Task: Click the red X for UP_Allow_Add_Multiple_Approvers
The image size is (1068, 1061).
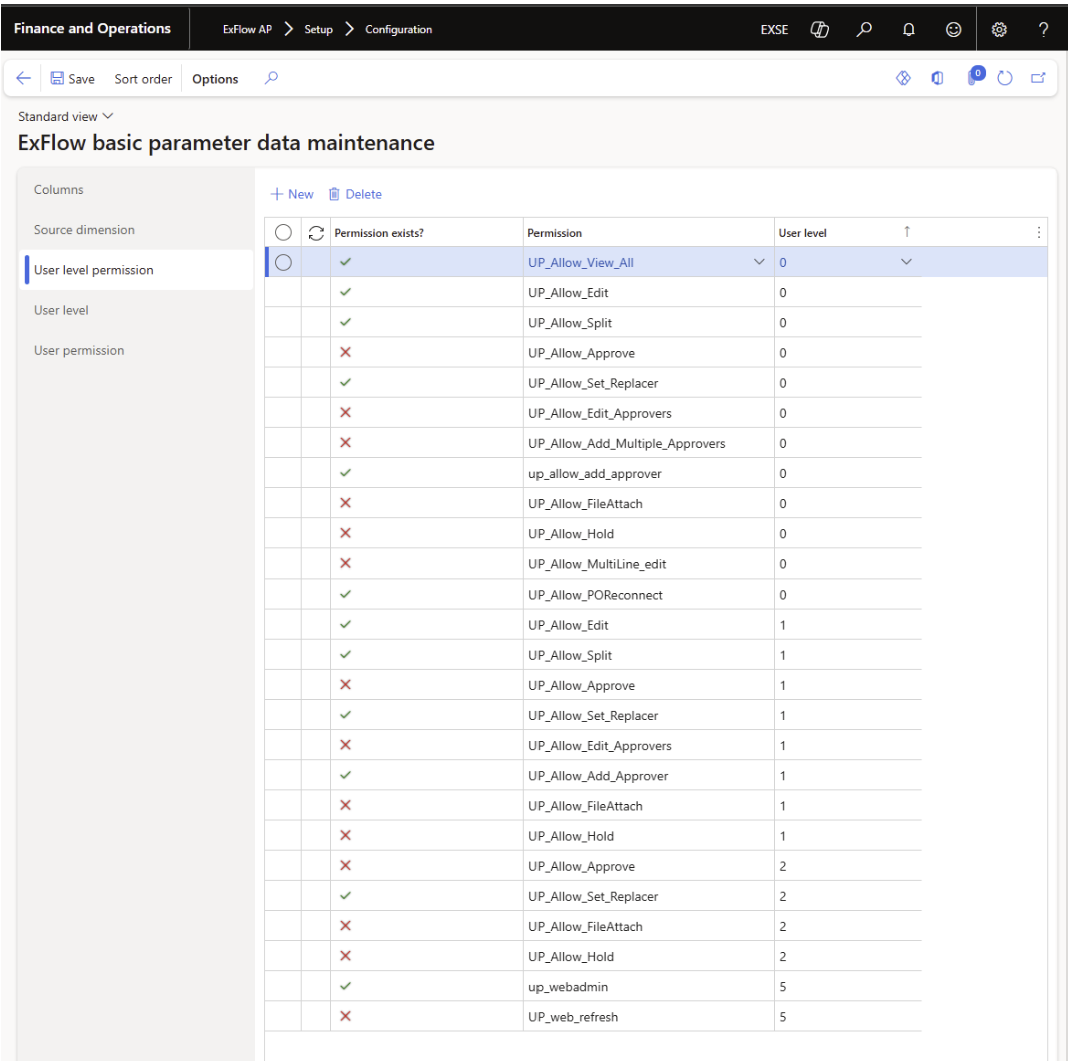Action: point(345,443)
